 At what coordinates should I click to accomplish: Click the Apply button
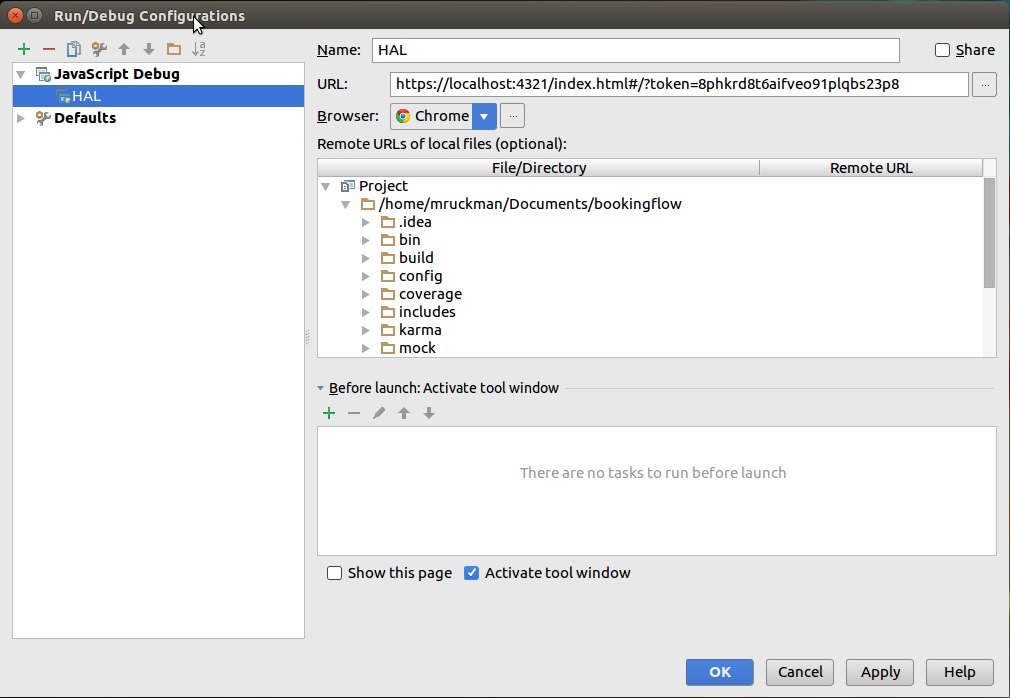coord(880,672)
